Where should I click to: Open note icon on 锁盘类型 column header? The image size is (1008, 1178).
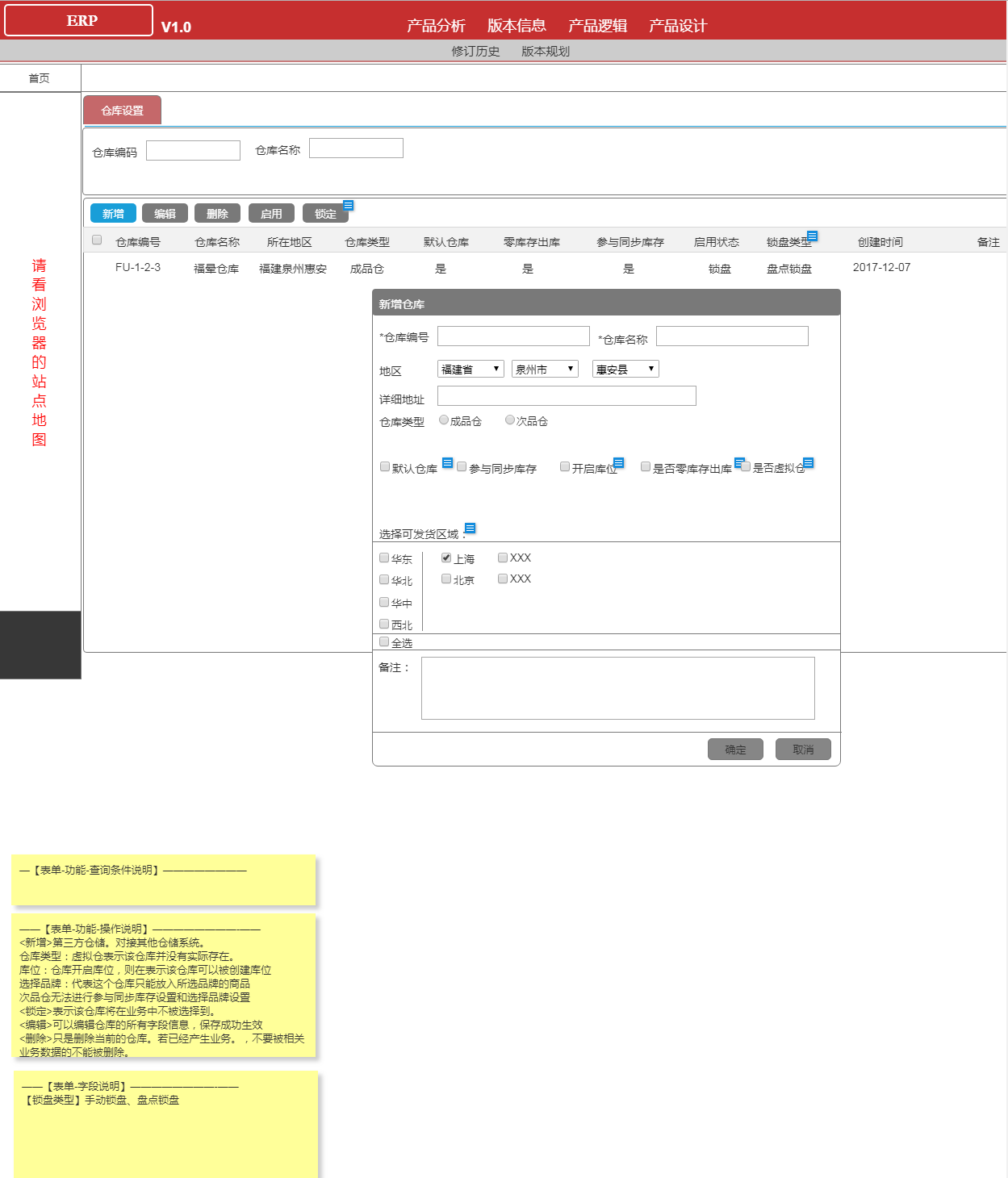click(813, 236)
